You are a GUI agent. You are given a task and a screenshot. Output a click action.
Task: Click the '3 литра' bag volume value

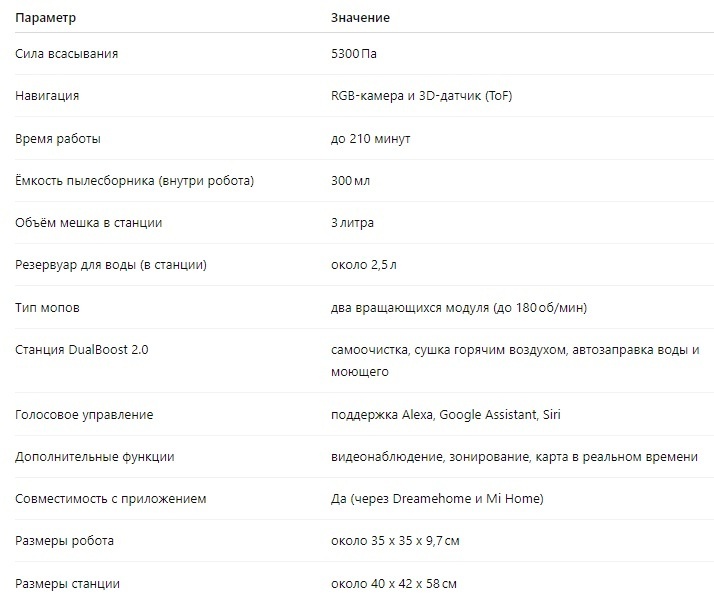click(352, 223)
